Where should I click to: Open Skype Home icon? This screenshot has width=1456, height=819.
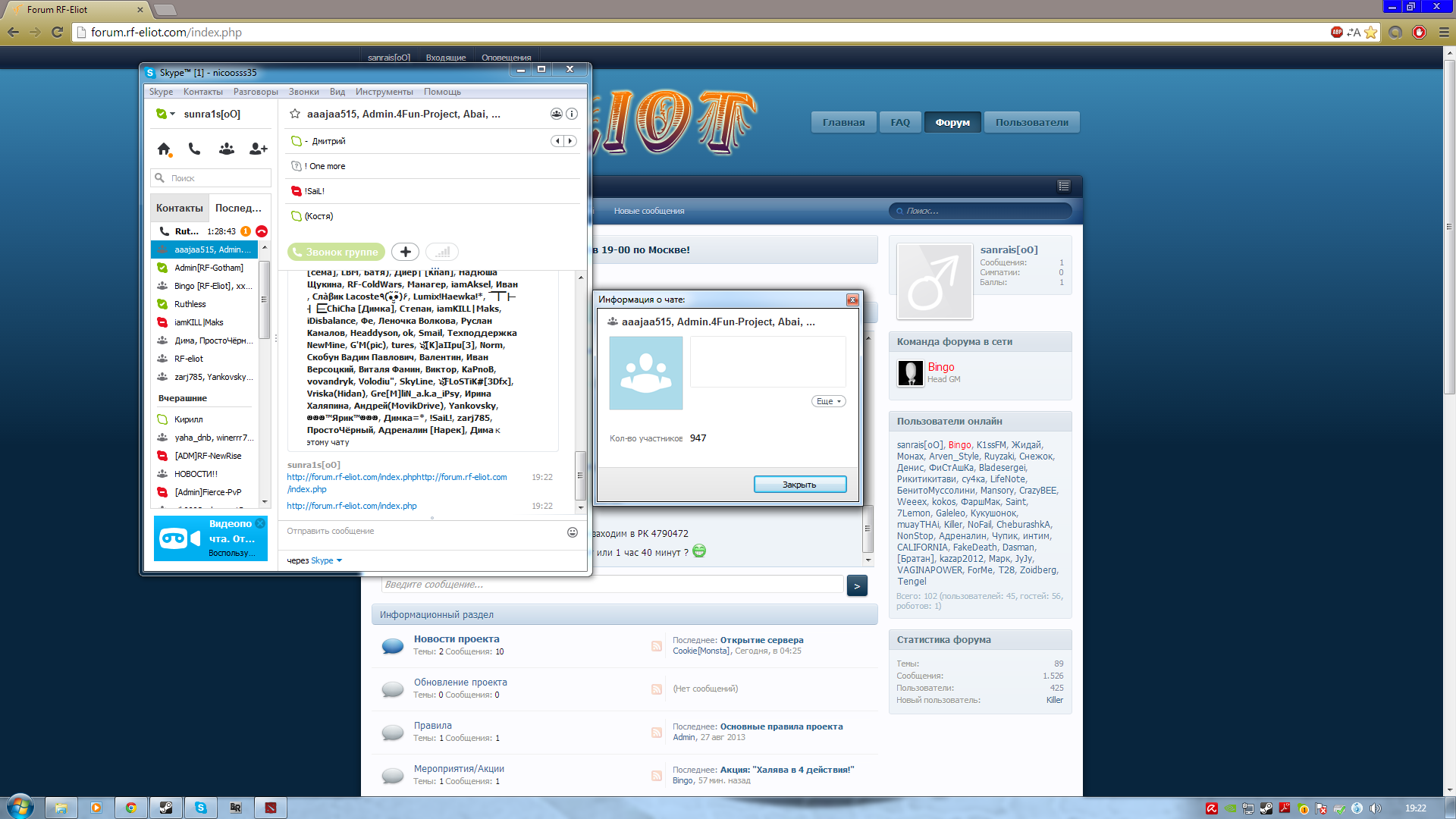tap(164, 149)
